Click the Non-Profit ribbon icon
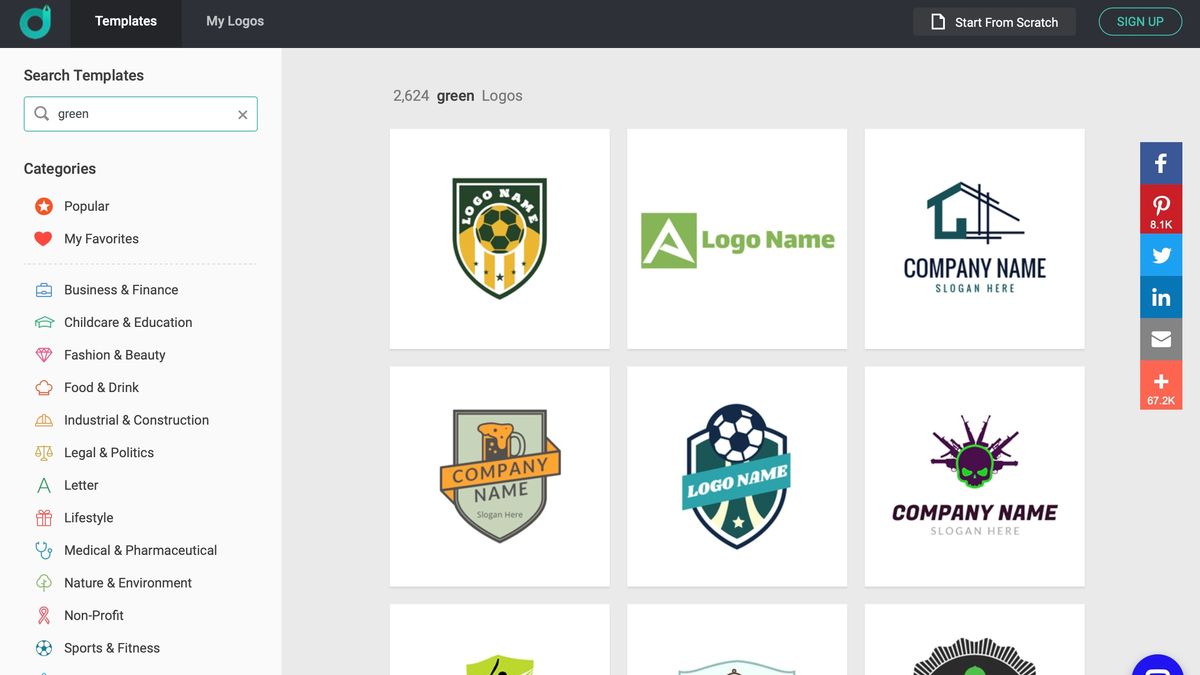1200x675 pixels. pos(44,616)
